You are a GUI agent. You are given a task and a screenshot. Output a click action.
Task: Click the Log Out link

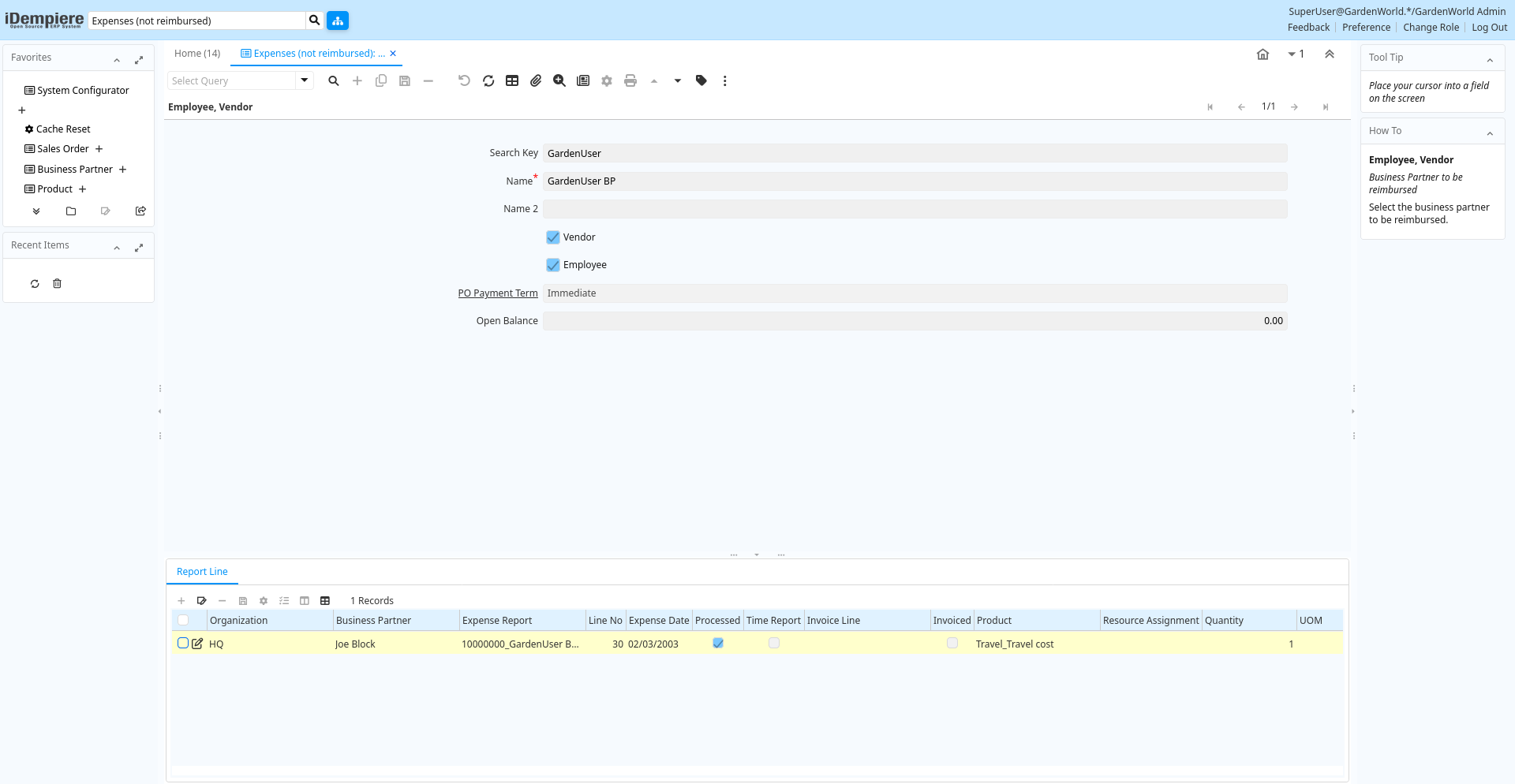pyautogui.click(x=1489, y=28)
